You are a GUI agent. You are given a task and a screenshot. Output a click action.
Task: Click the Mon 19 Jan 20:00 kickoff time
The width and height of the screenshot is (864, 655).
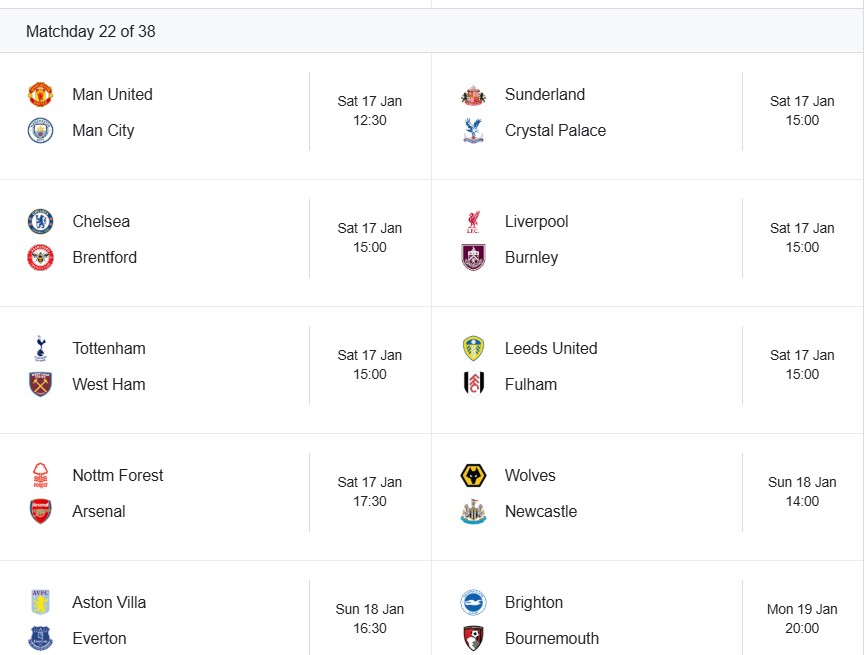click(x=802, y=619)
